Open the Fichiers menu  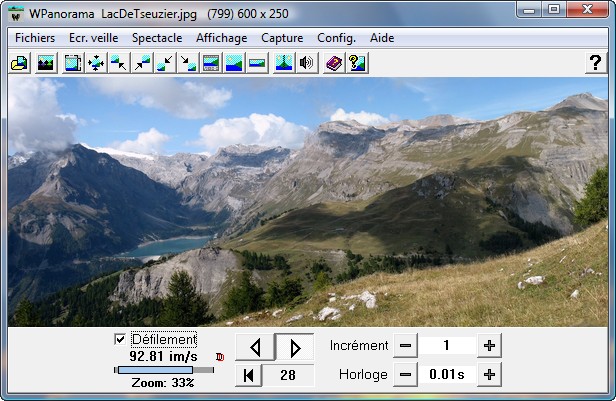35,37
